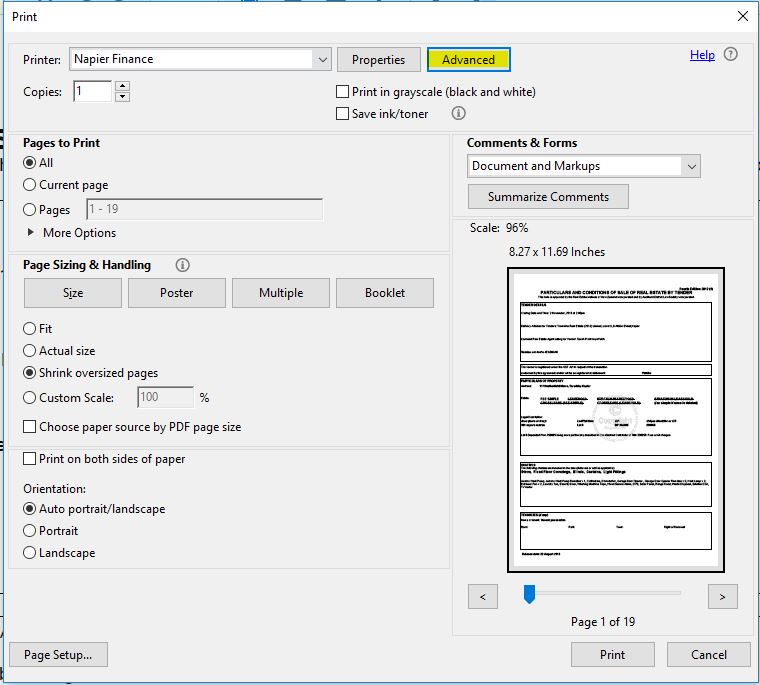
Task: Go to next preview page arrow
Action: tap(722, 597)
